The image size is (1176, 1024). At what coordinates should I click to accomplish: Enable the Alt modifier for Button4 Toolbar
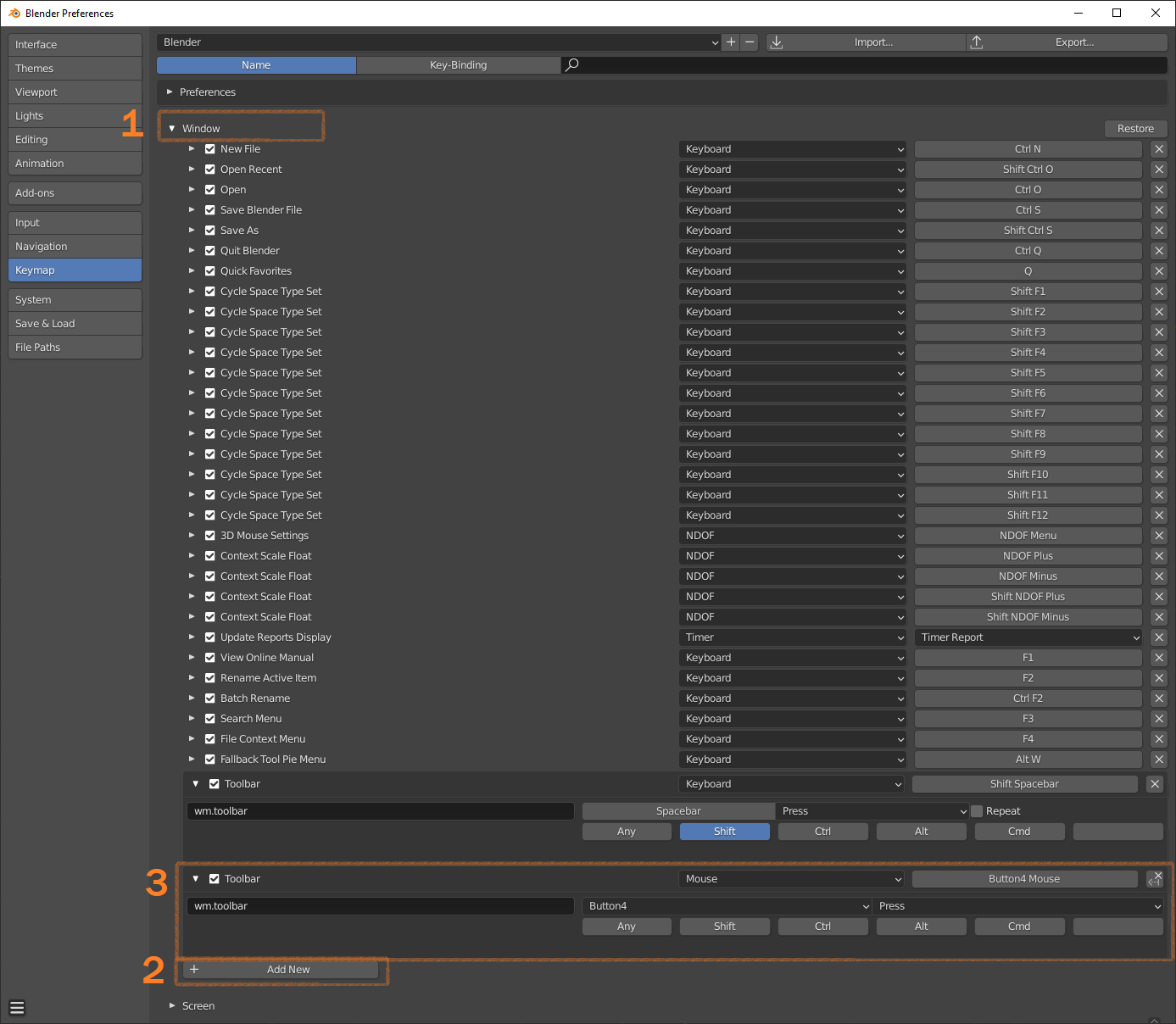click(922, 927)
